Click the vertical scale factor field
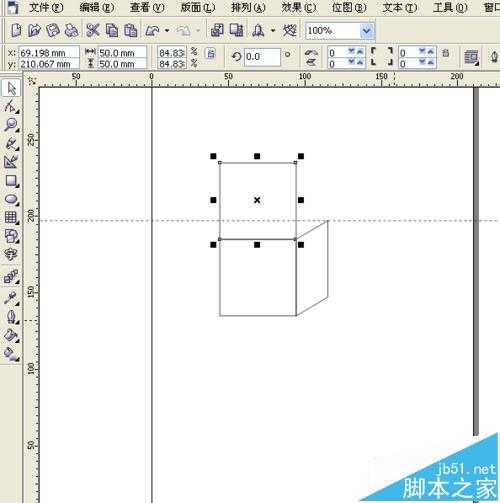This screenshot has height=503, width=500. (x=172, y=63)
